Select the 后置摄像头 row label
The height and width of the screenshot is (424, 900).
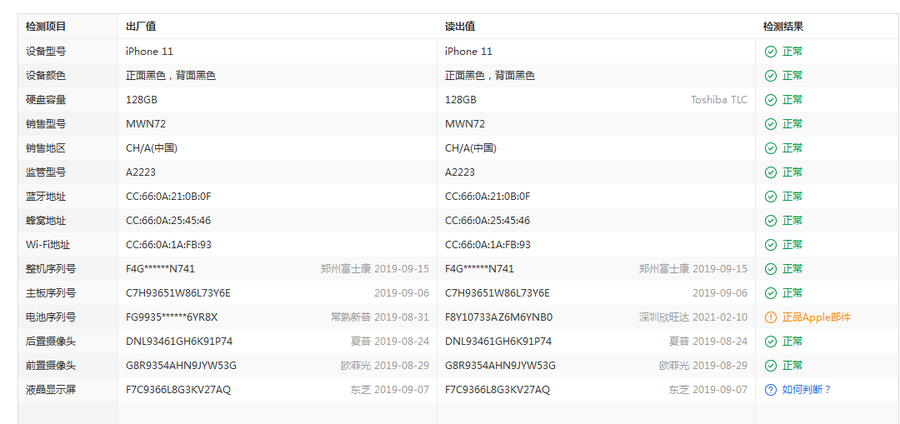click(51, 341)
